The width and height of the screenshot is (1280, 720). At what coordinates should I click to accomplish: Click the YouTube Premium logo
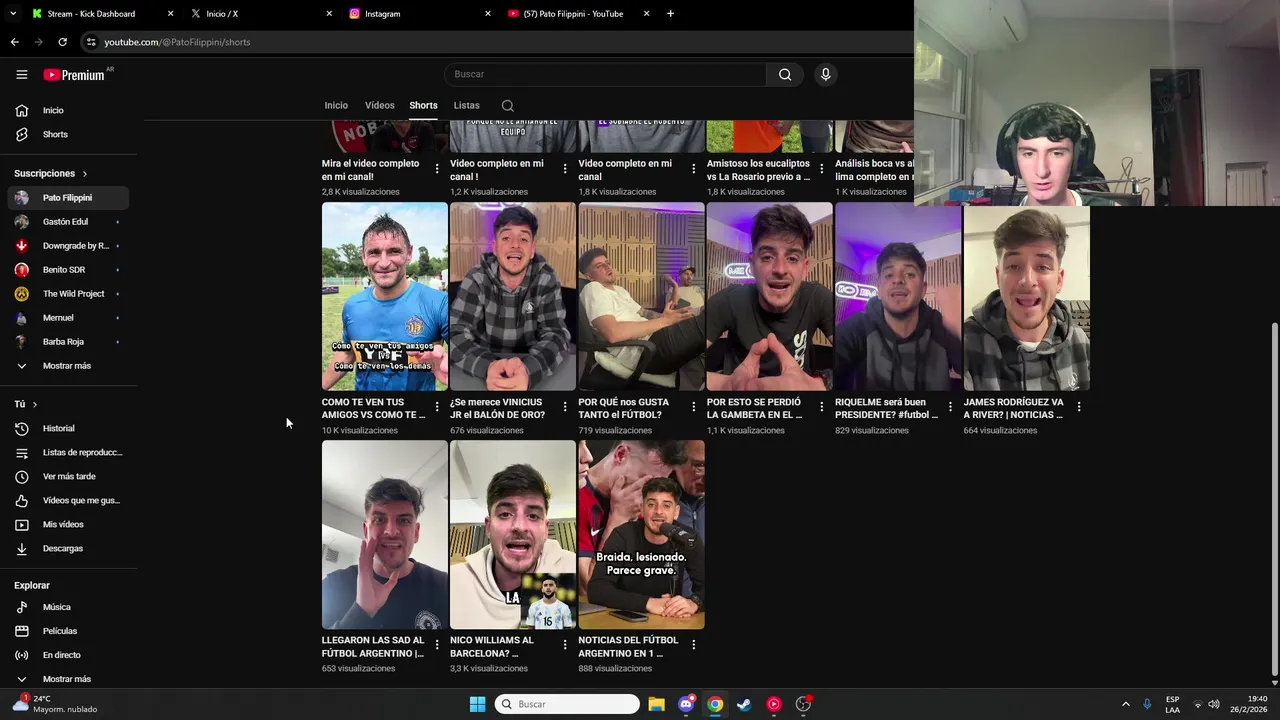74,75
